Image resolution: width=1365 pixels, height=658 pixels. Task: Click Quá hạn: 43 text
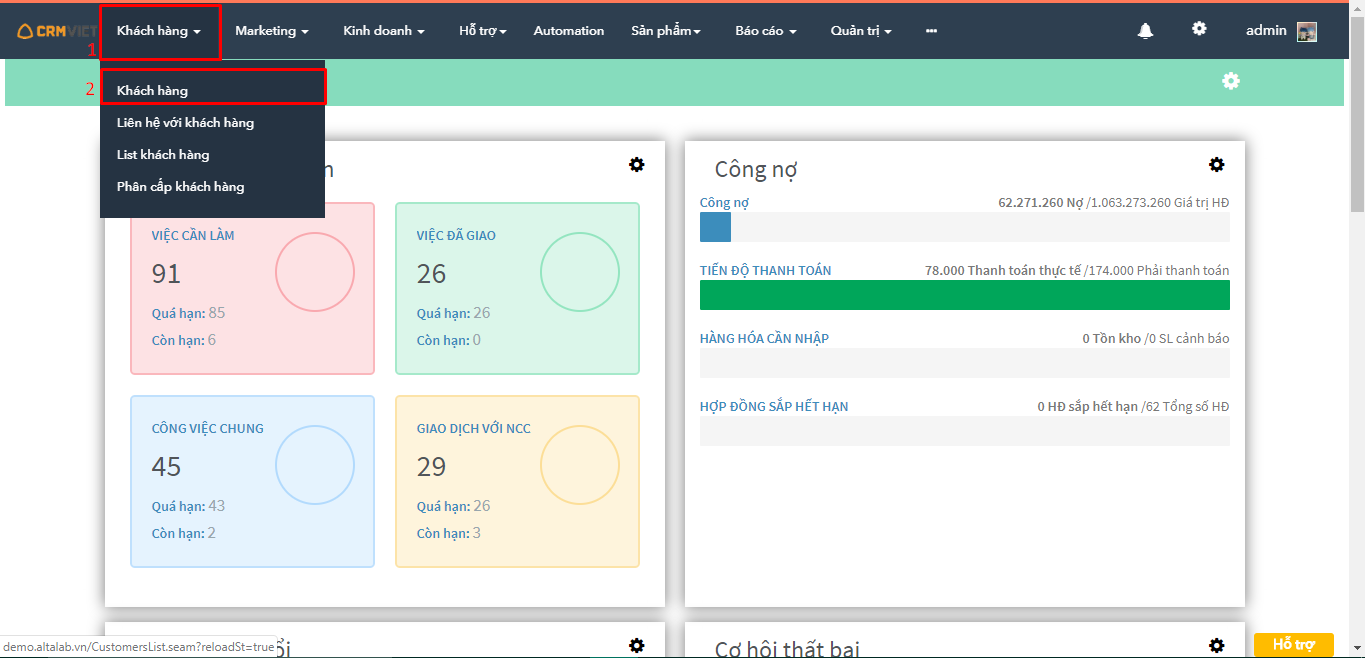point(189,506)
